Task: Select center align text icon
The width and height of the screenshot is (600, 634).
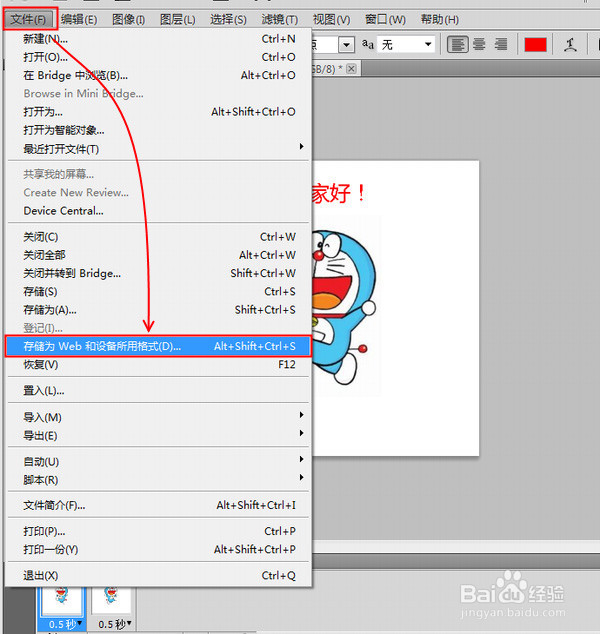Action: [x=479, y=44]
